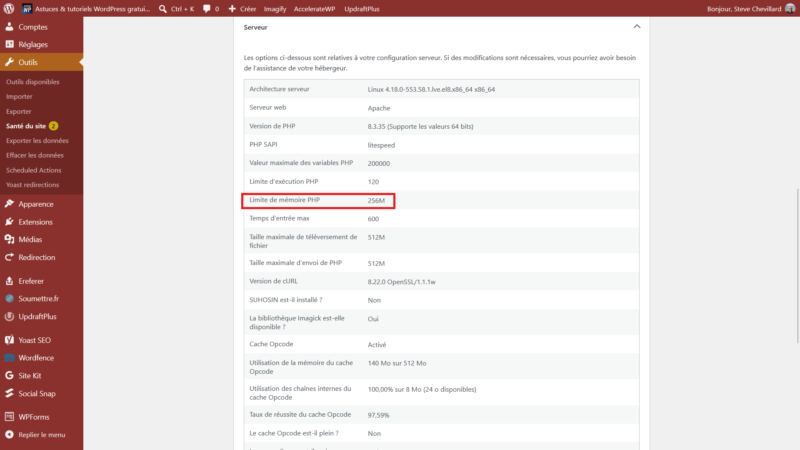Click the site home icon in admin bar
Image resolution: width=800 pixels, height=450 pixels.
(27, 9)
